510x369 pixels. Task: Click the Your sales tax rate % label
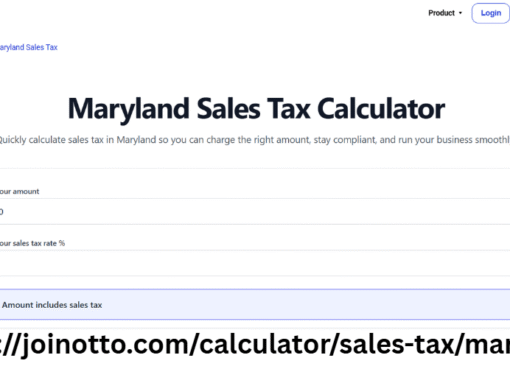click(32, 243)
